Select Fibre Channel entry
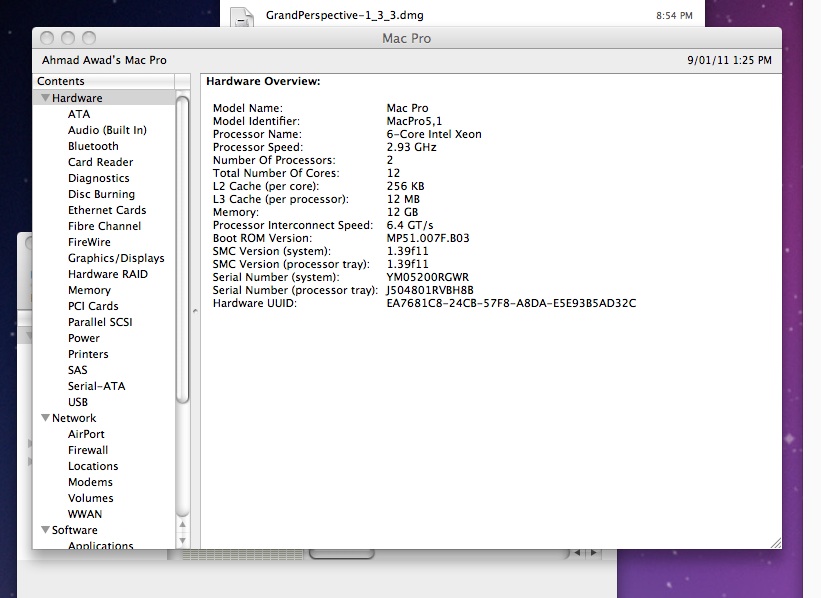This screenshot has height=598, width=821. click(x=105, y=226)
